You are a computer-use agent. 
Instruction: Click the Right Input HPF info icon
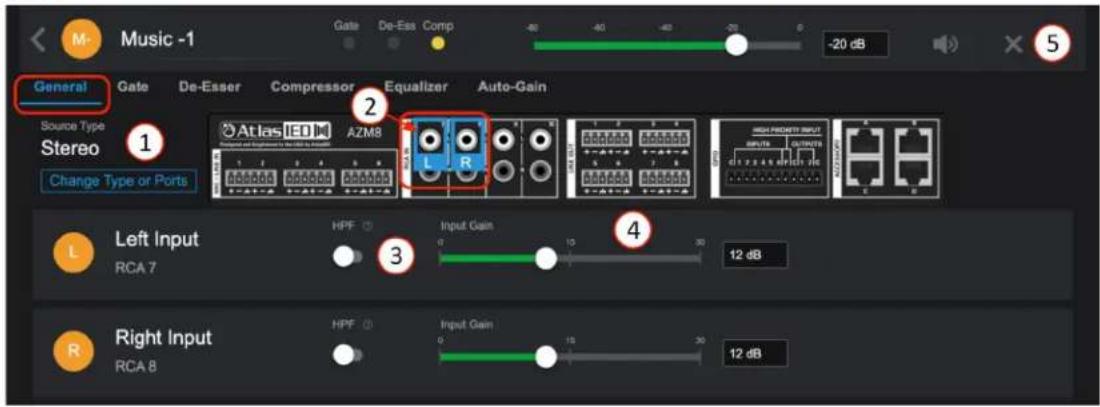point(368,326)
